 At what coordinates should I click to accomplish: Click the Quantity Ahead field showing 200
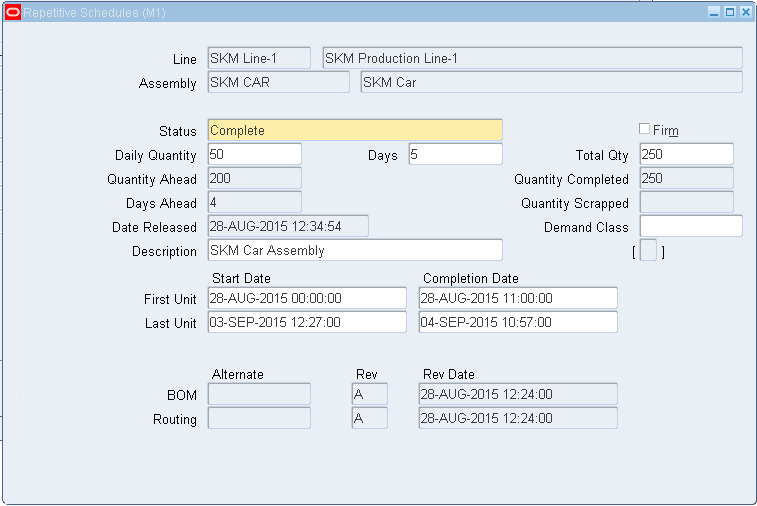(255, 179)
